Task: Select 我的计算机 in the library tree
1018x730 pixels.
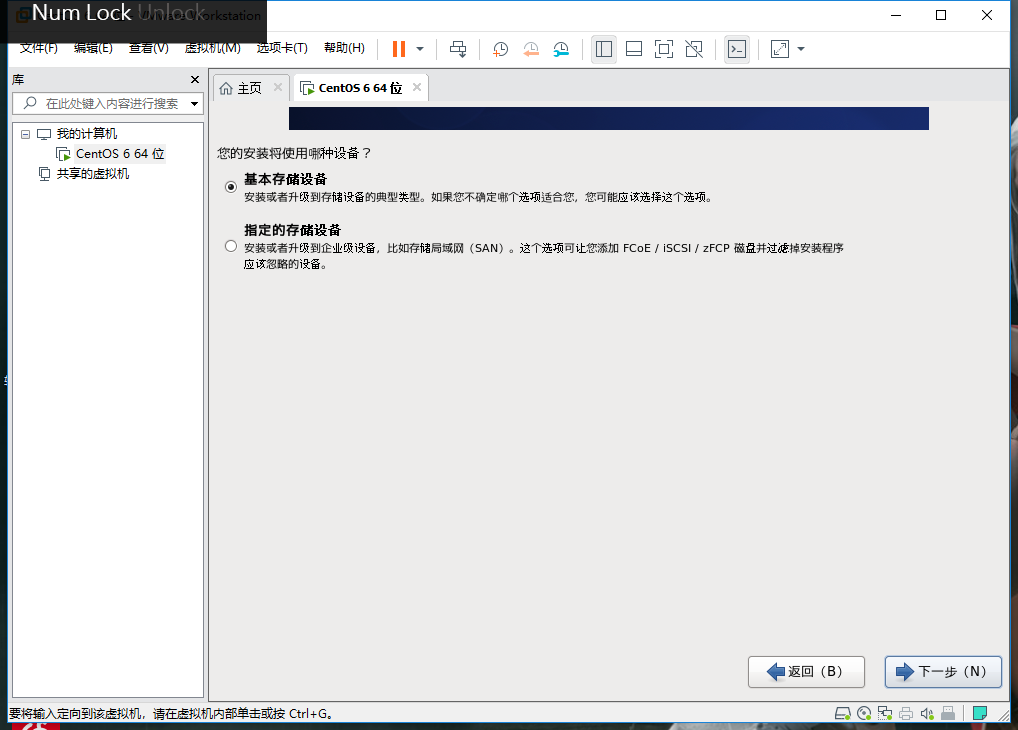Action: (86, 134)
